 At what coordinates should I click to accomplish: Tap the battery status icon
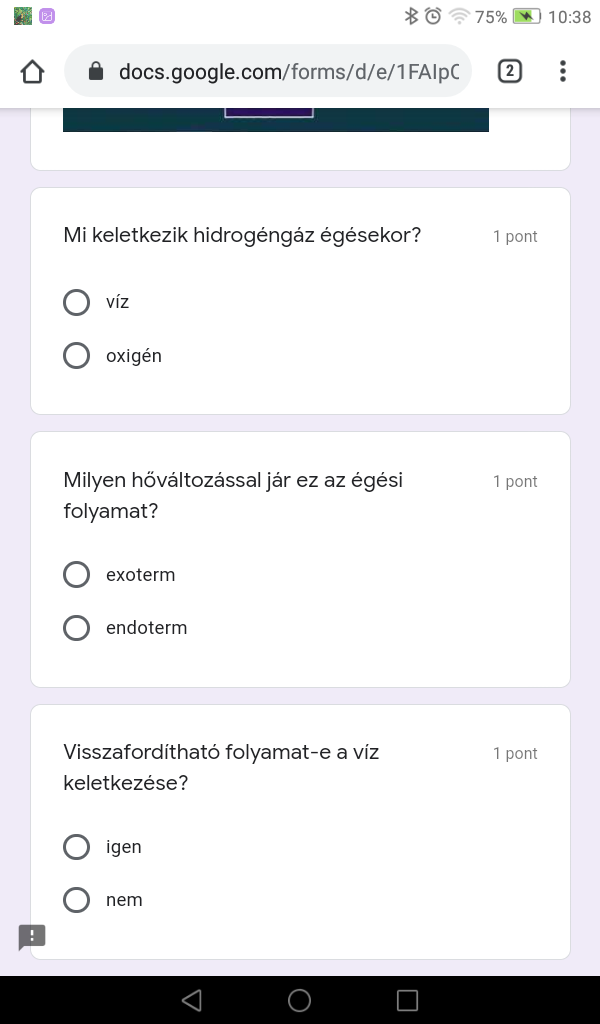point(526,16)
